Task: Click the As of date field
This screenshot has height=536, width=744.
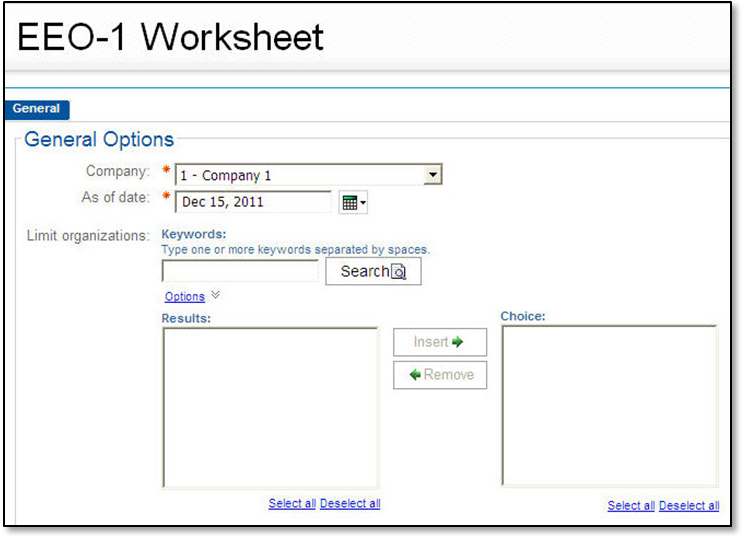Action: (254, 202)
